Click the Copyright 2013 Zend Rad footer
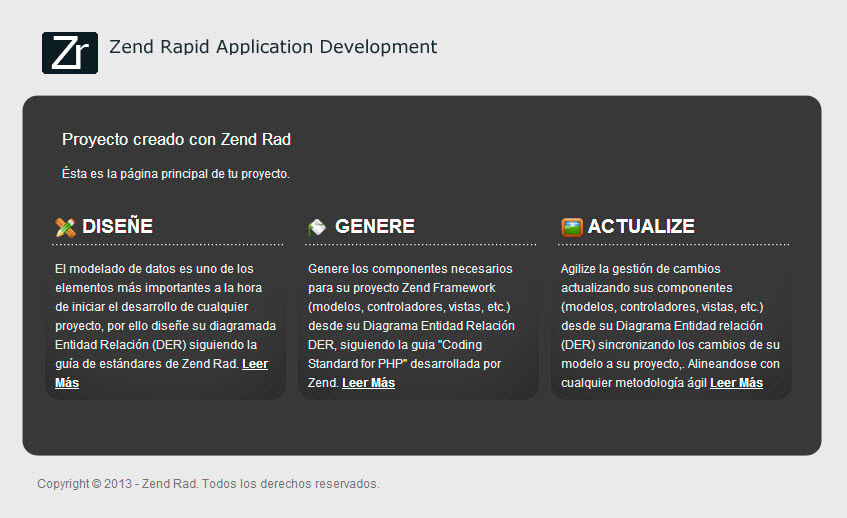 208,483
